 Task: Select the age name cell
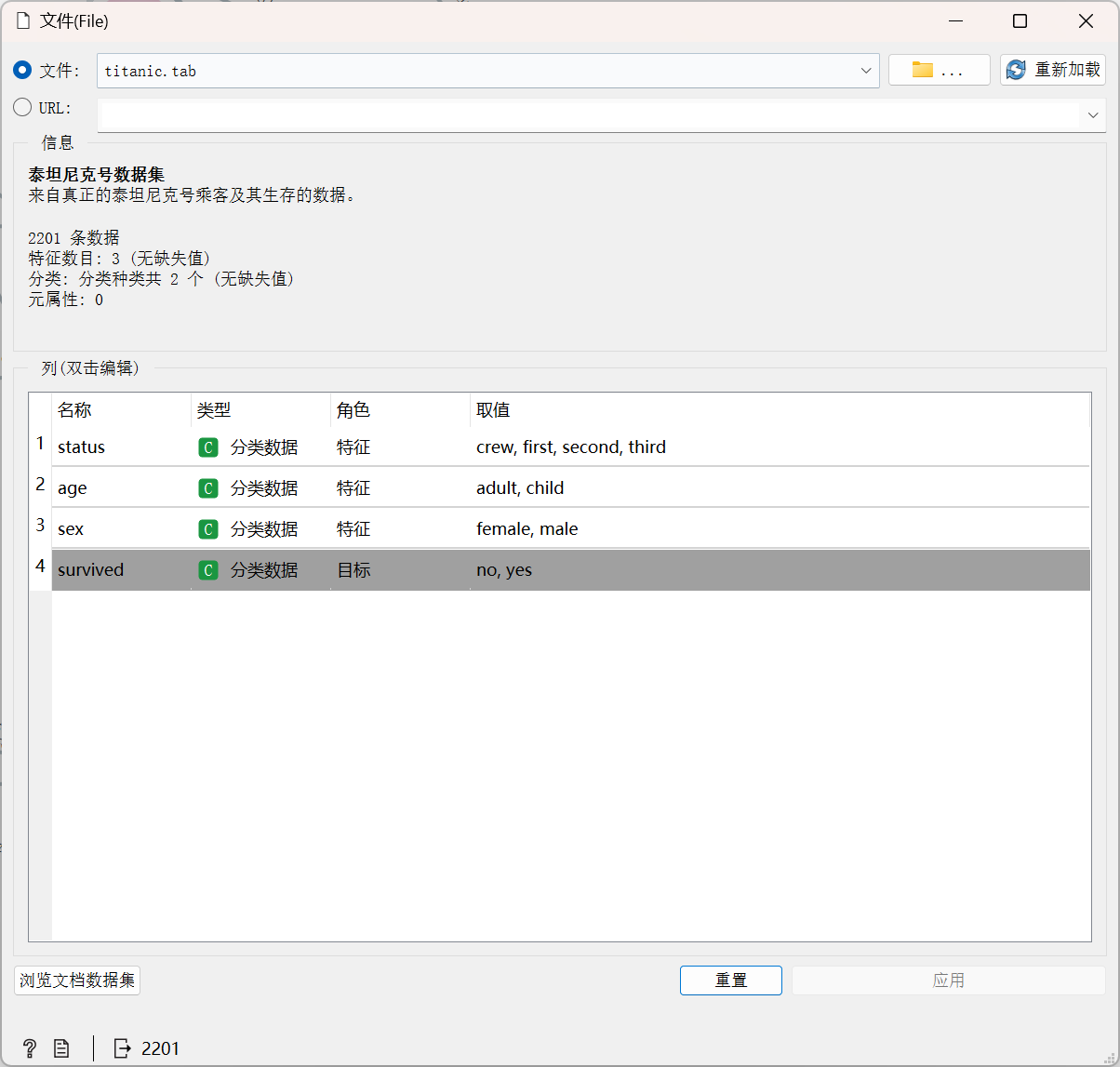[122, 488]
